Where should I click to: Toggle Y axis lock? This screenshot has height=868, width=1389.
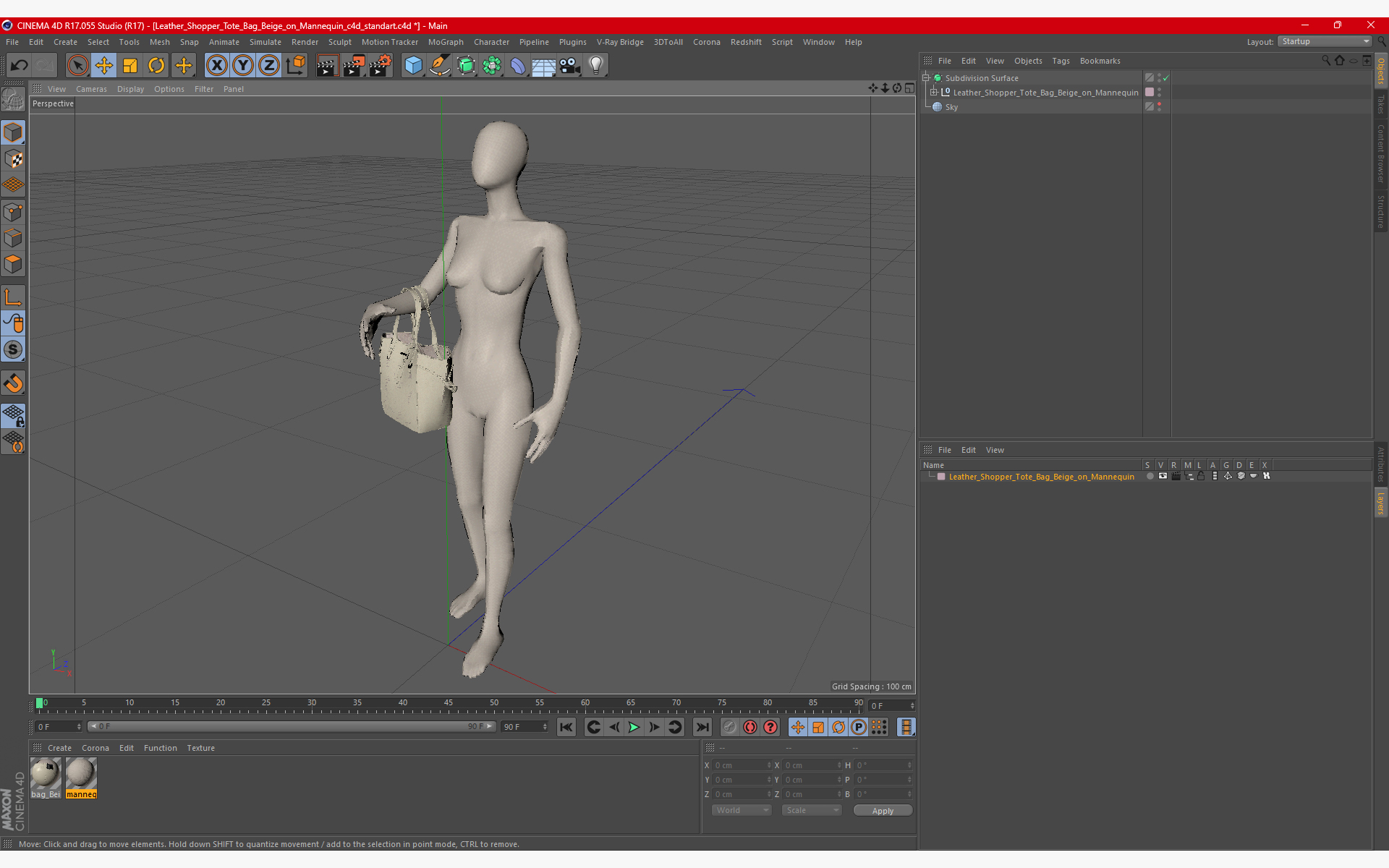(243, 66)
